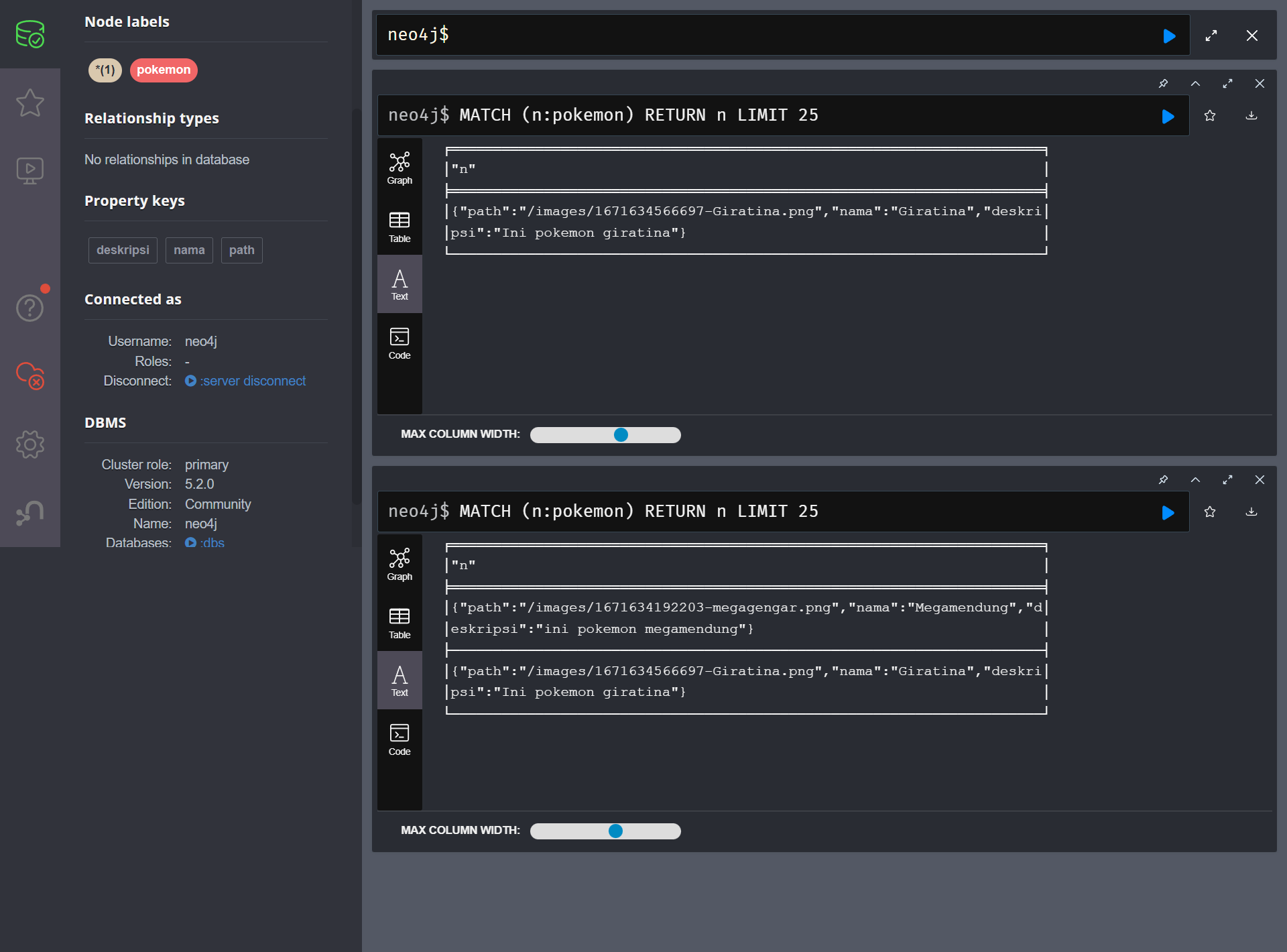Pin the second result frame
This screenshot has width=1287, height=952.
(1163, 480)
